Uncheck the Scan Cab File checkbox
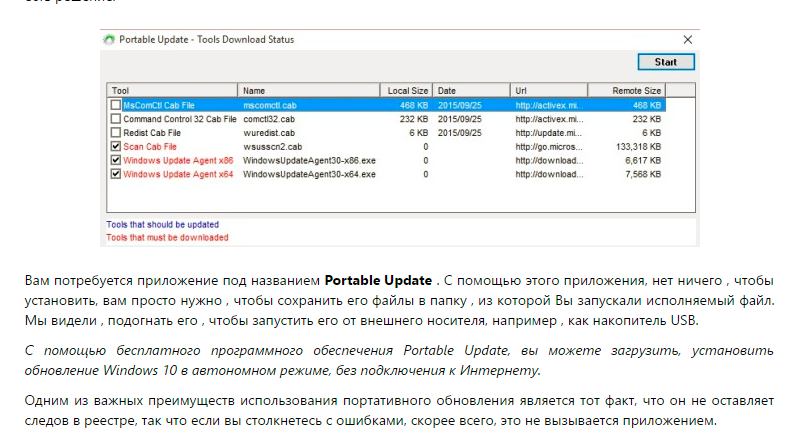This screenshot has height=444, width=788. 116,146
